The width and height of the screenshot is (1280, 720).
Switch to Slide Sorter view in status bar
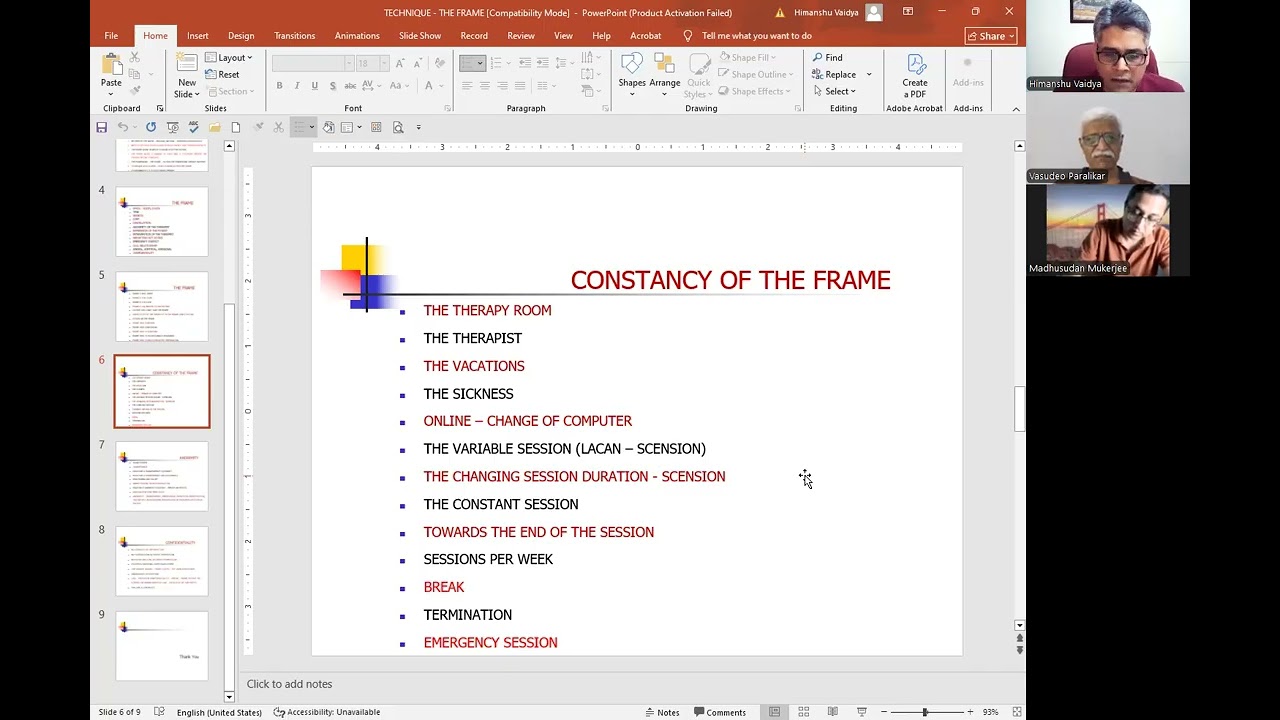pos(803,712)
